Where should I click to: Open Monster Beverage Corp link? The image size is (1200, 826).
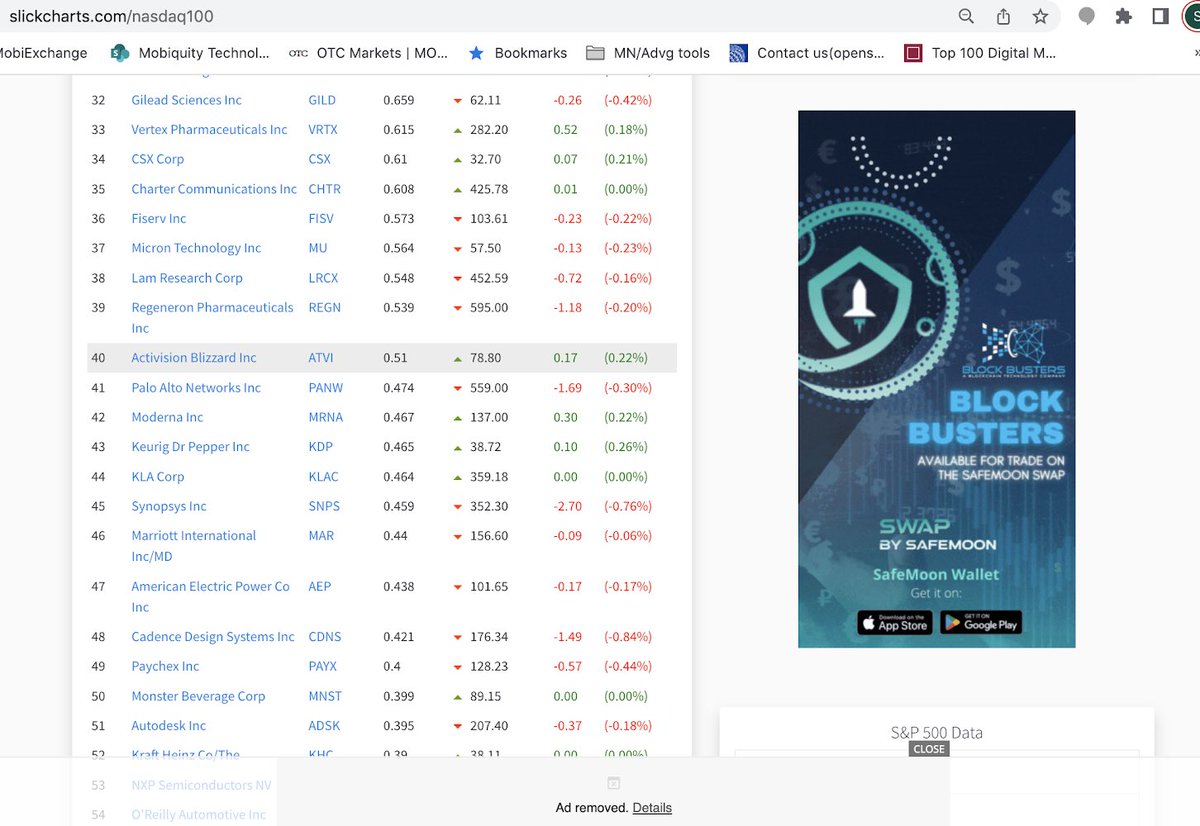[x=198, y=696]
